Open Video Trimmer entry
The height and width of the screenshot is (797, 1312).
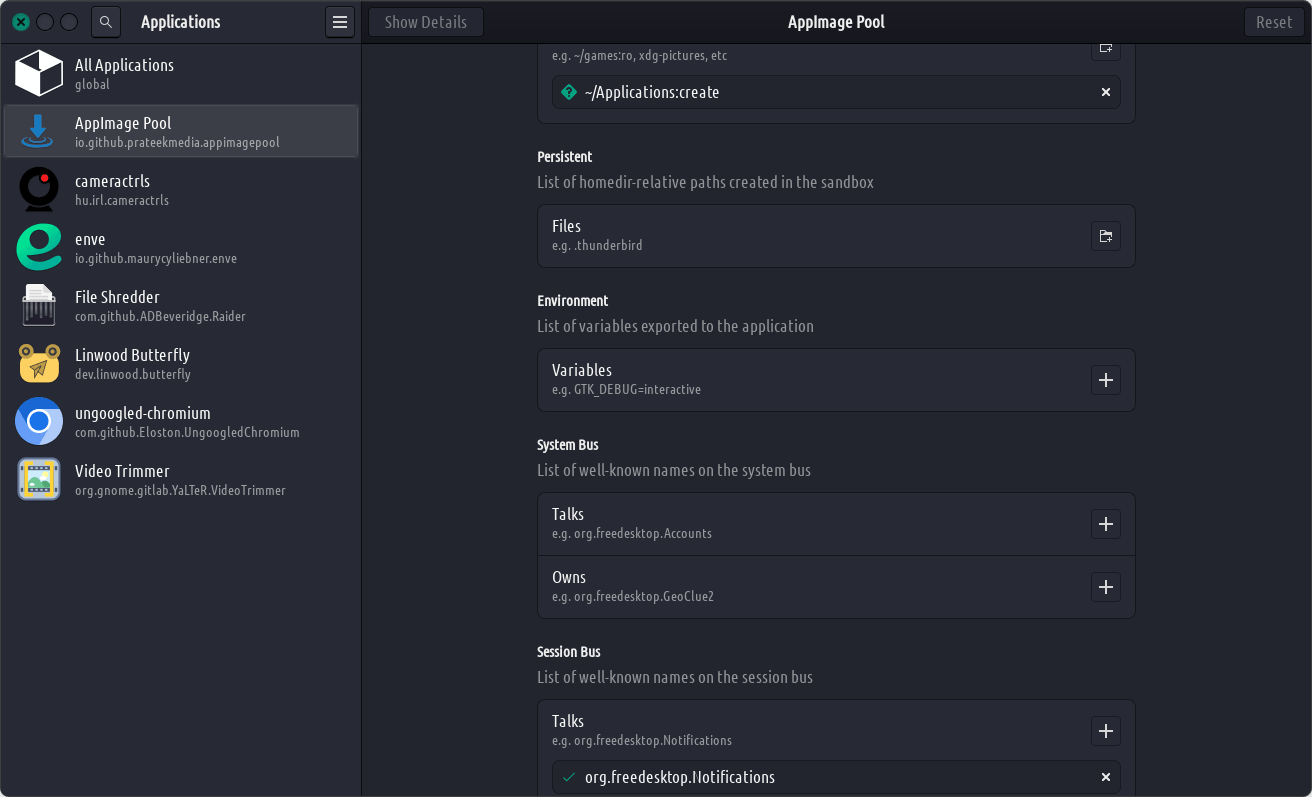[180, 480]
